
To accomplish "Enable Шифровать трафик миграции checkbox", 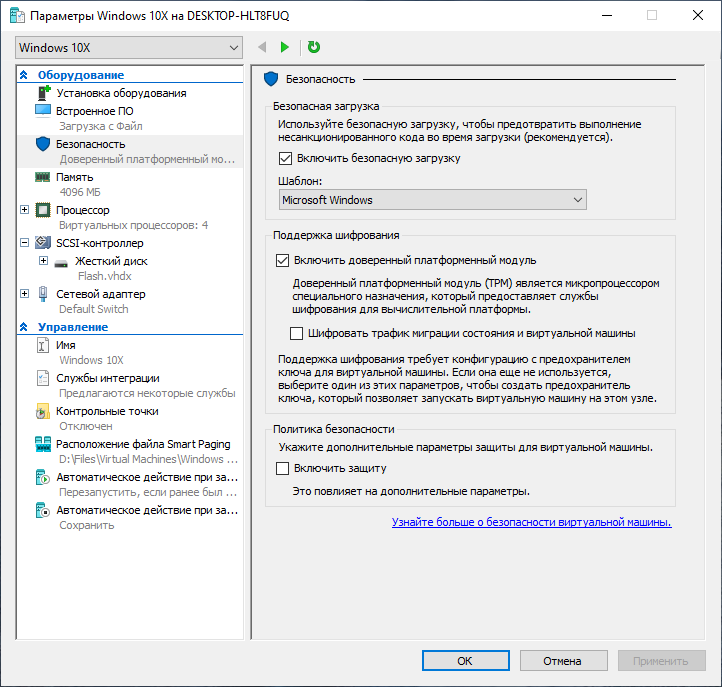I will click(297, 333).
